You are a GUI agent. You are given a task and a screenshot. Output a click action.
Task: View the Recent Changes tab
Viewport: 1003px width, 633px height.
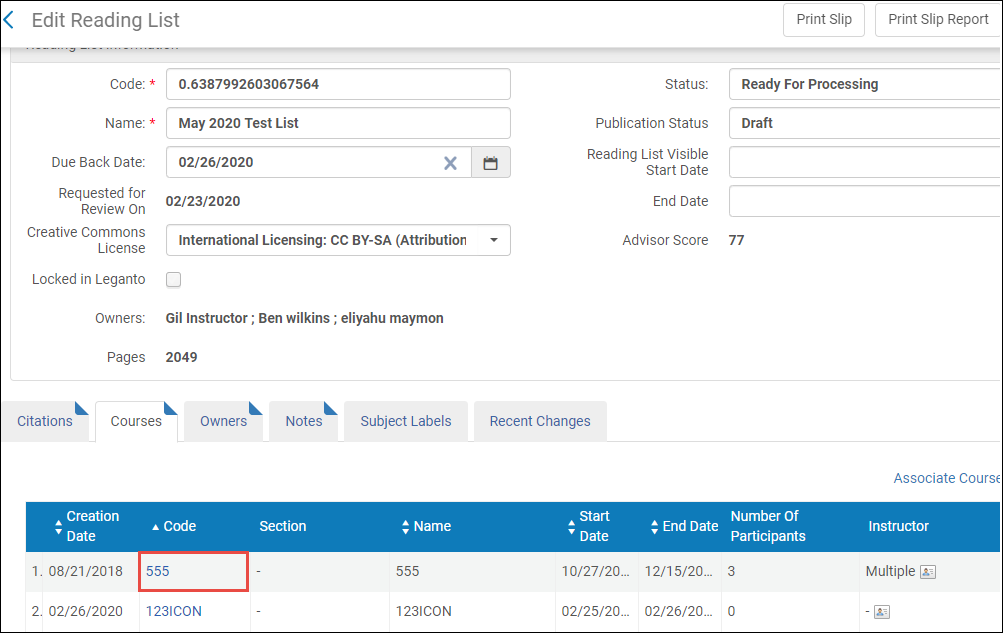pos(540,421)
